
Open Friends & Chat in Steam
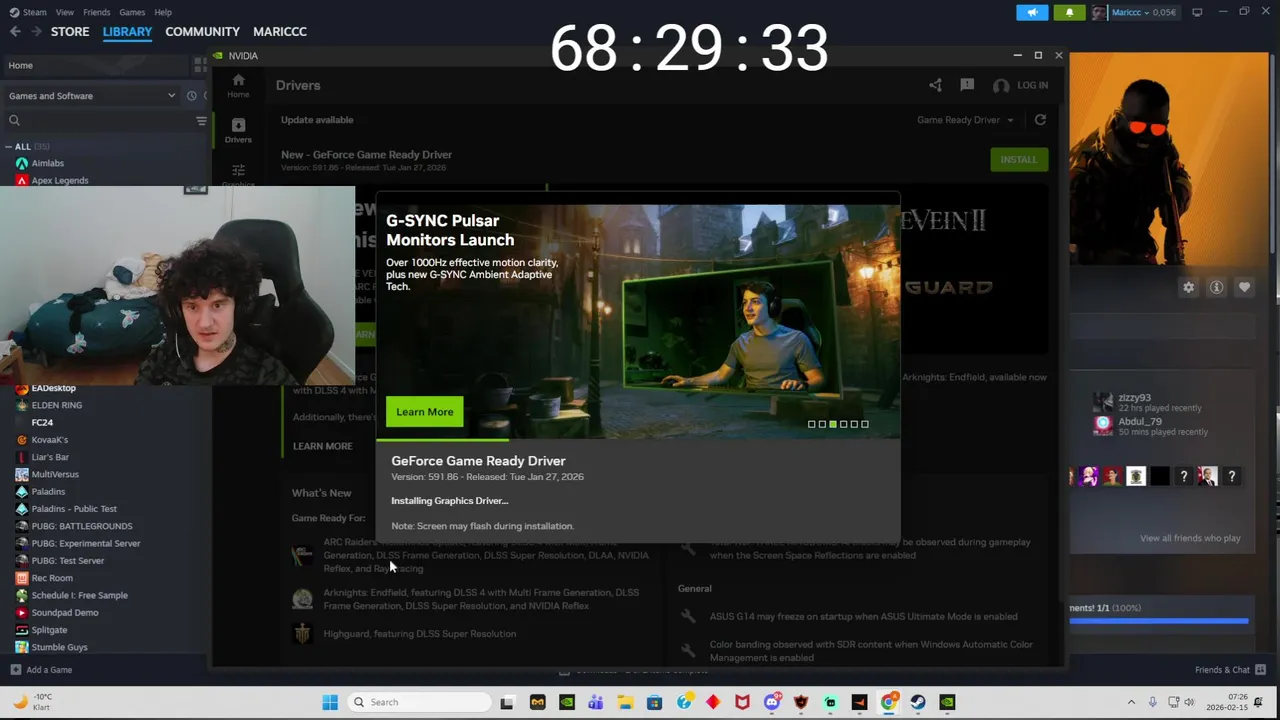(1230, 670)
